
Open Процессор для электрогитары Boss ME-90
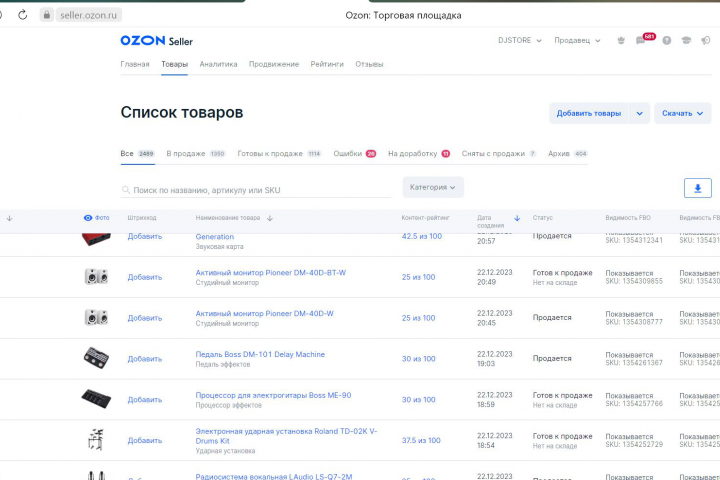273,395
